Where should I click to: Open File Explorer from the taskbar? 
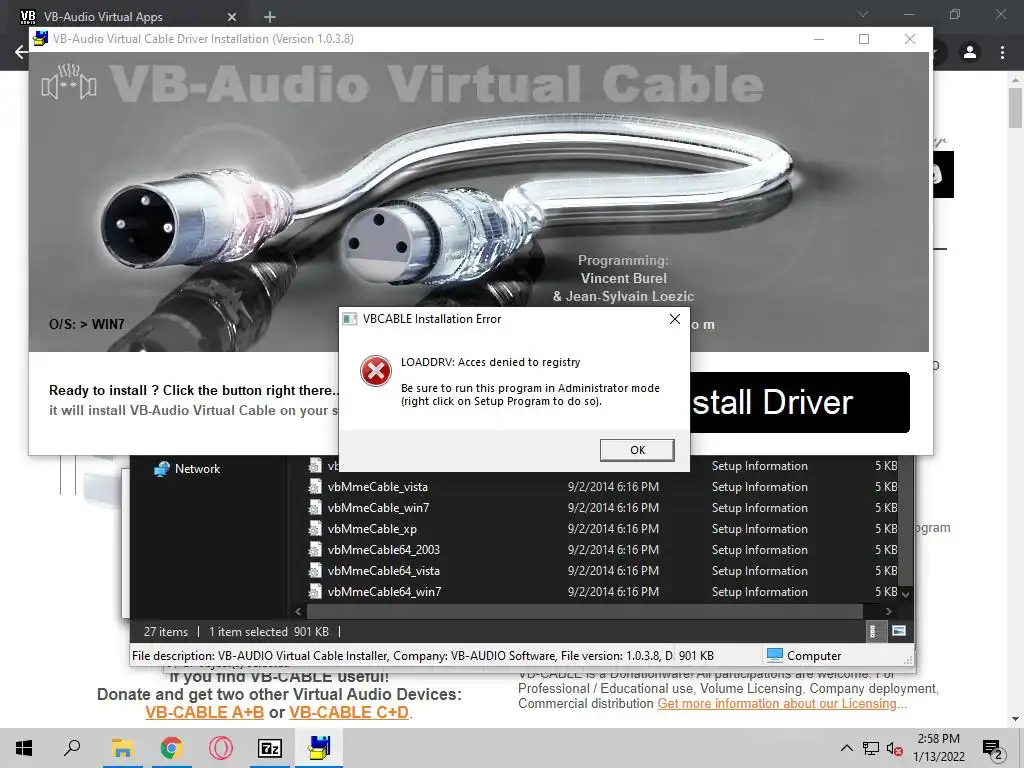[x=122, y=748]
